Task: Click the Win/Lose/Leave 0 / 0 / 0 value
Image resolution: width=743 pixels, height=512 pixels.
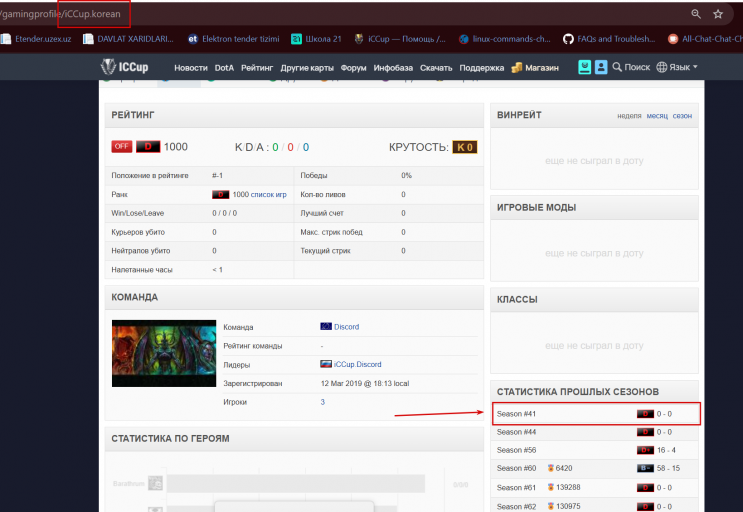Action: coord(225,213)
